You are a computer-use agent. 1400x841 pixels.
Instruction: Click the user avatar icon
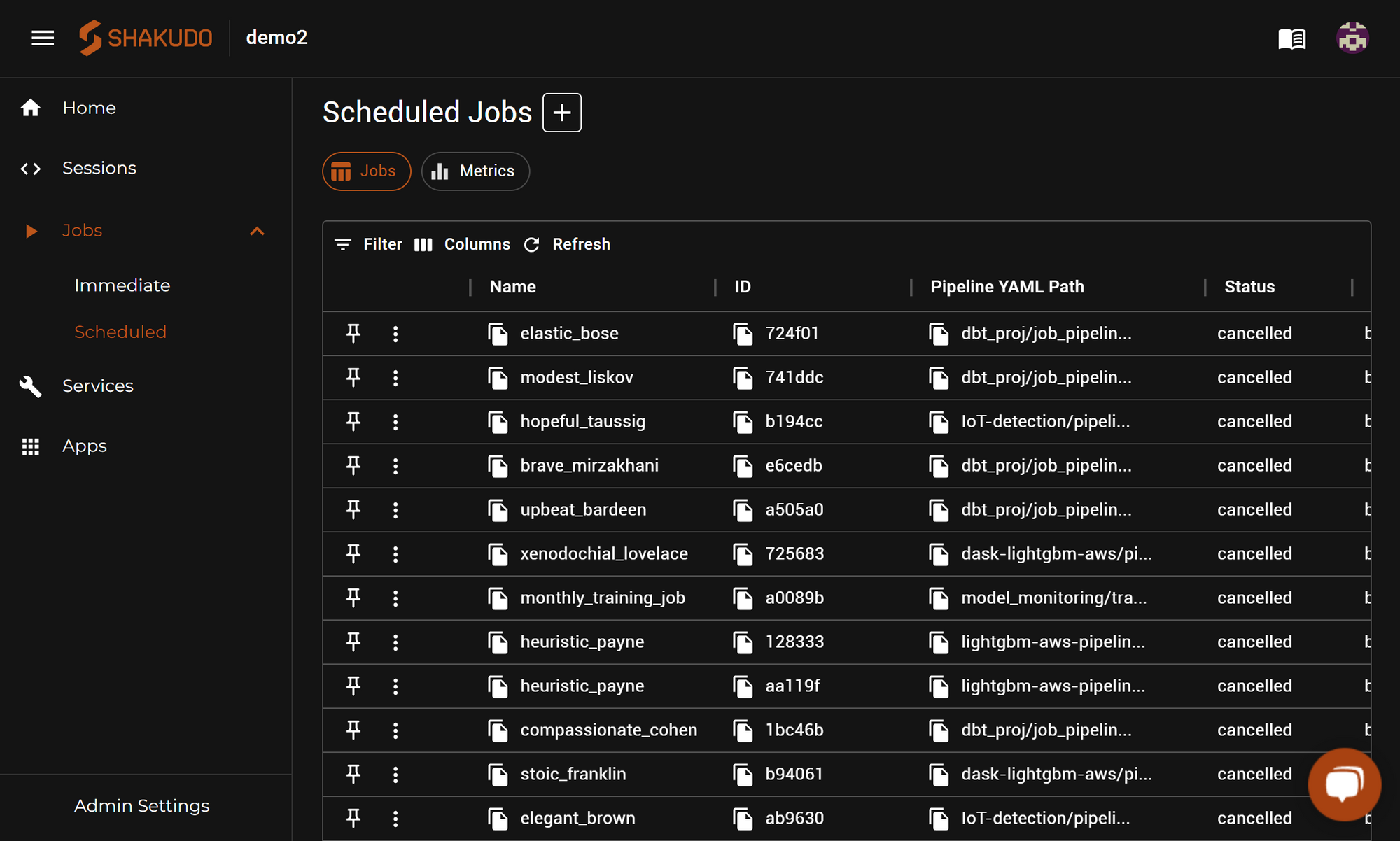(x=1352, y=38)
